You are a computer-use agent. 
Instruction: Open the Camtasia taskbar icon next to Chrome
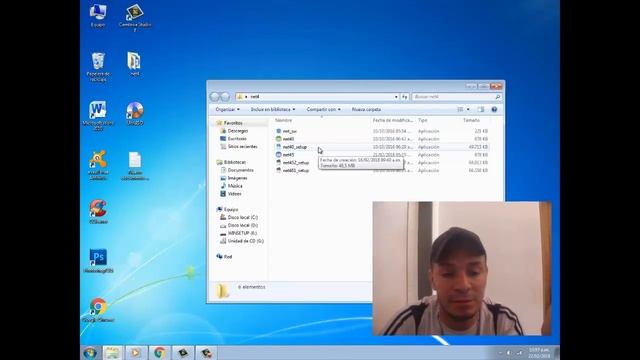tap(183, 353)
